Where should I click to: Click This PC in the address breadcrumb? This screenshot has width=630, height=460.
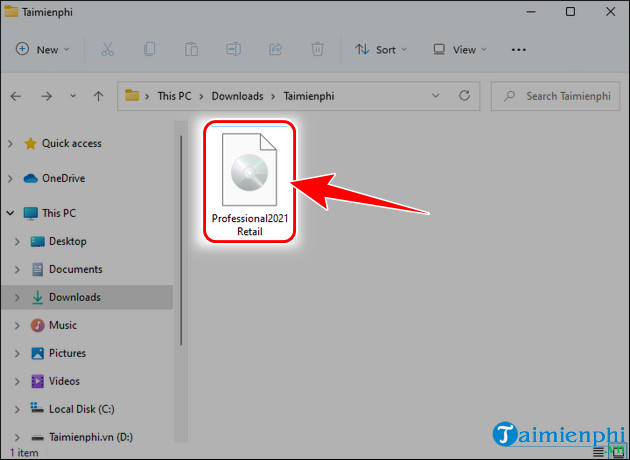click(174, 96)
